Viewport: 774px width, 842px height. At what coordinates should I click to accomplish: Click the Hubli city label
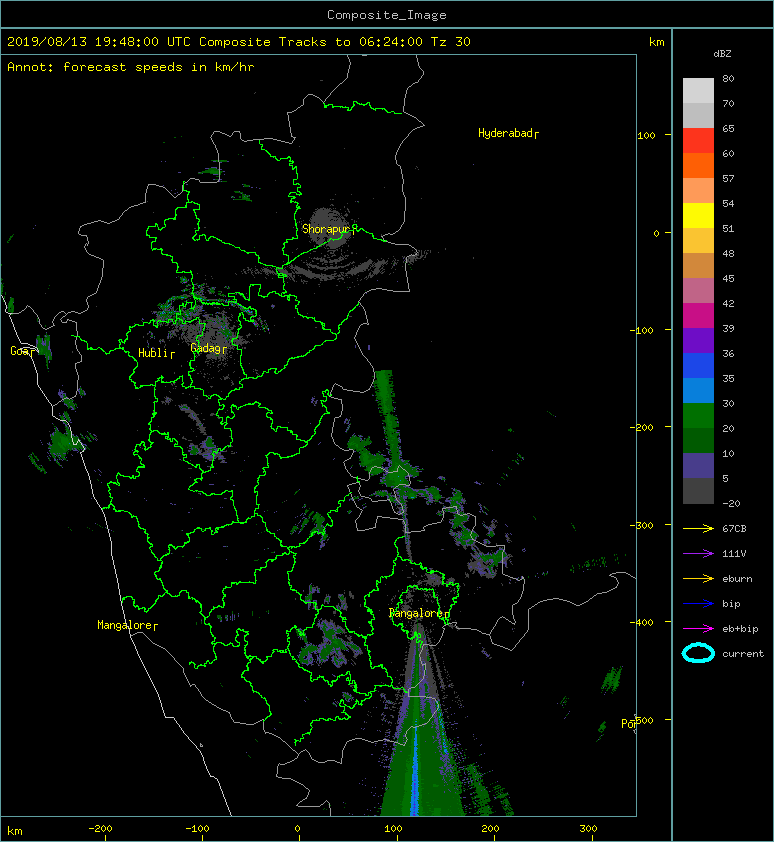pos(156,353)
